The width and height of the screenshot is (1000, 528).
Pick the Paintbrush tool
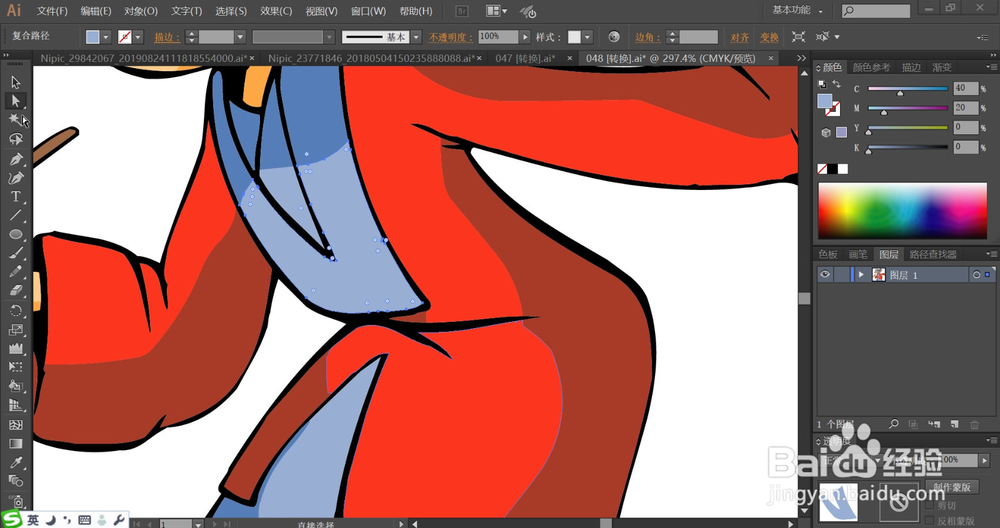(16, 253)
